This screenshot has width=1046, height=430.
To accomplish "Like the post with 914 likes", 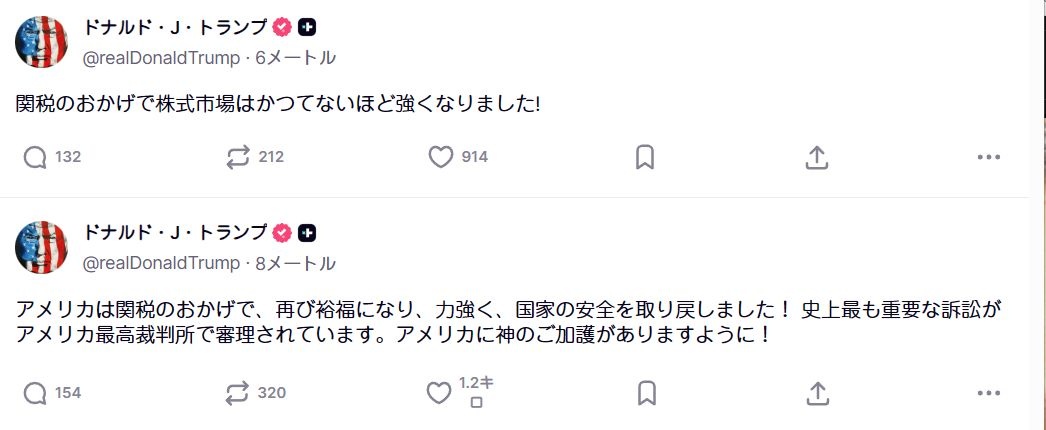I will 440,157.
